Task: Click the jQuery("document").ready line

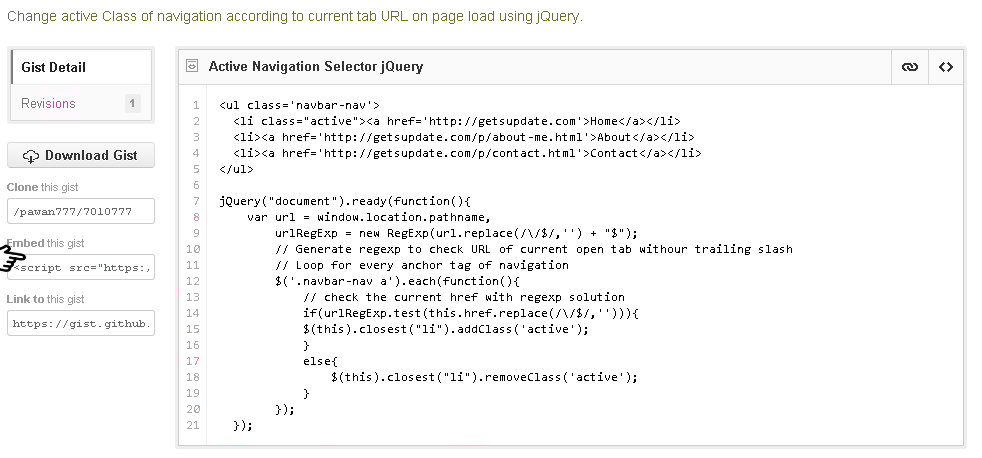Action: (x=345, y=201)
